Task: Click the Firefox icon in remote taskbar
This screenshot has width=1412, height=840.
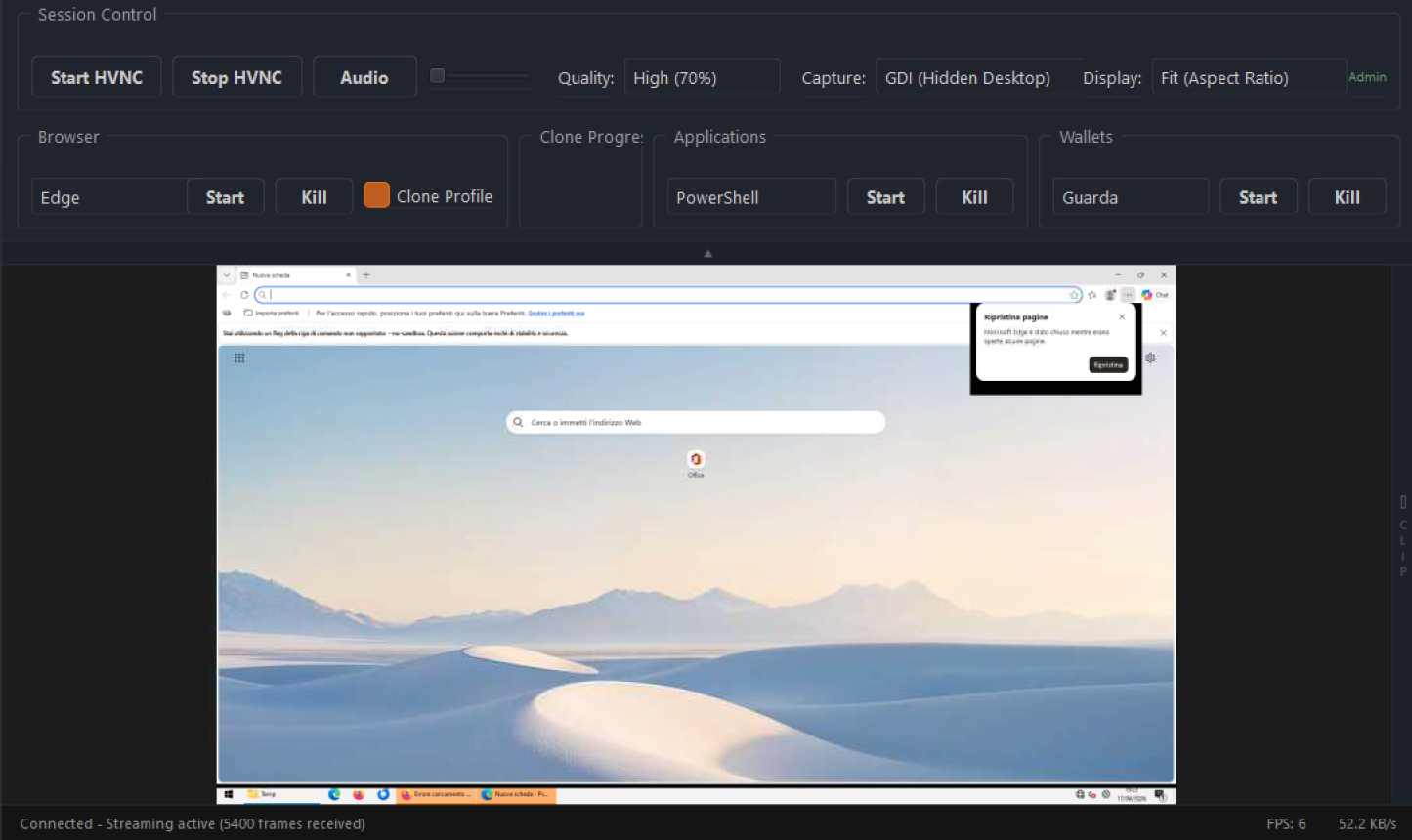Action: click(x=359, y=794)
